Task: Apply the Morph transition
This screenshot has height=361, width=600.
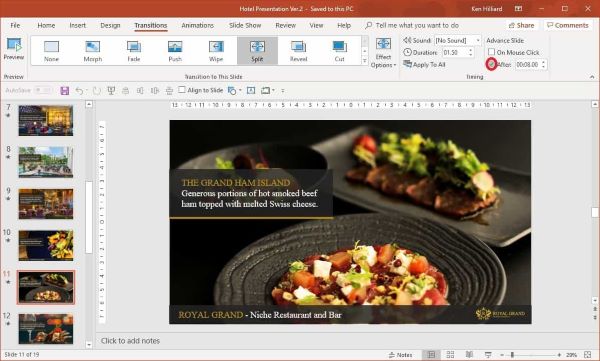Action: pyautogui.click(x=93, y=51)
